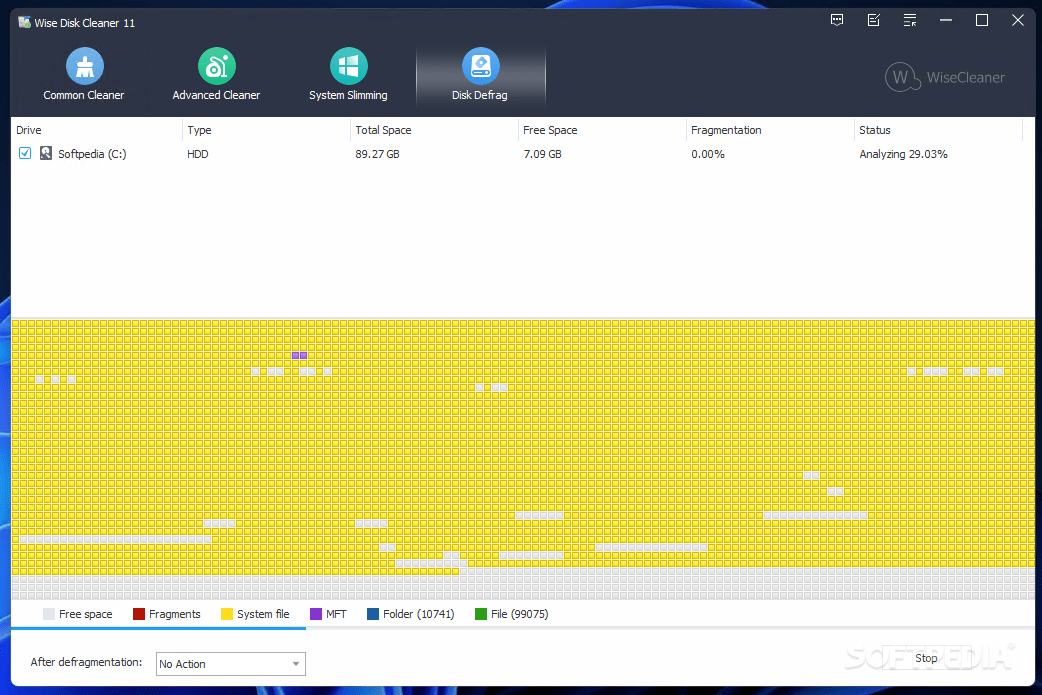Viewport: 1042px width, 695px height.
Task: Open the System Slimming icon
Action: [348, 66]
